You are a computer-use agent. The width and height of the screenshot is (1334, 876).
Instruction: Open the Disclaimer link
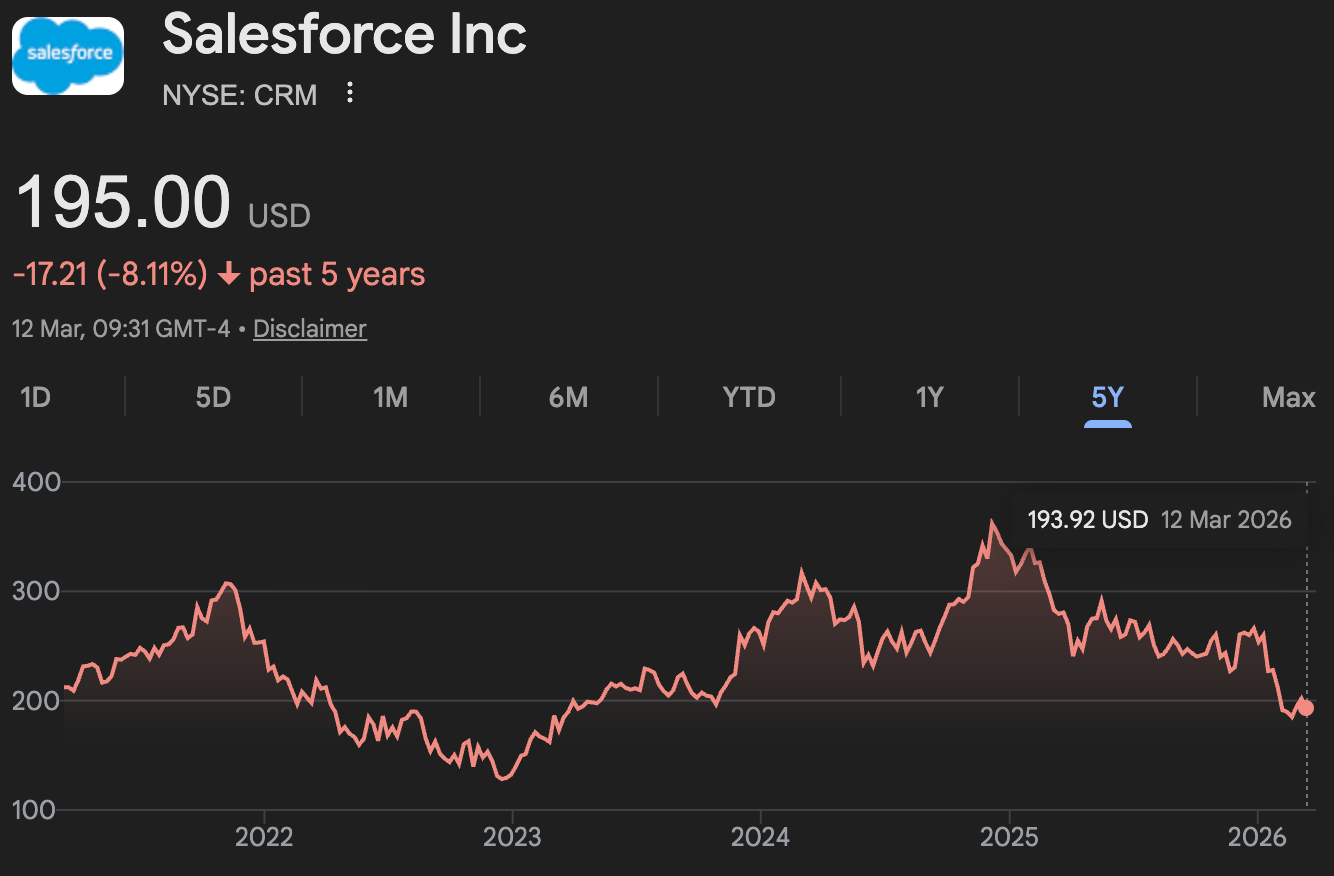[x=310, y=329]
